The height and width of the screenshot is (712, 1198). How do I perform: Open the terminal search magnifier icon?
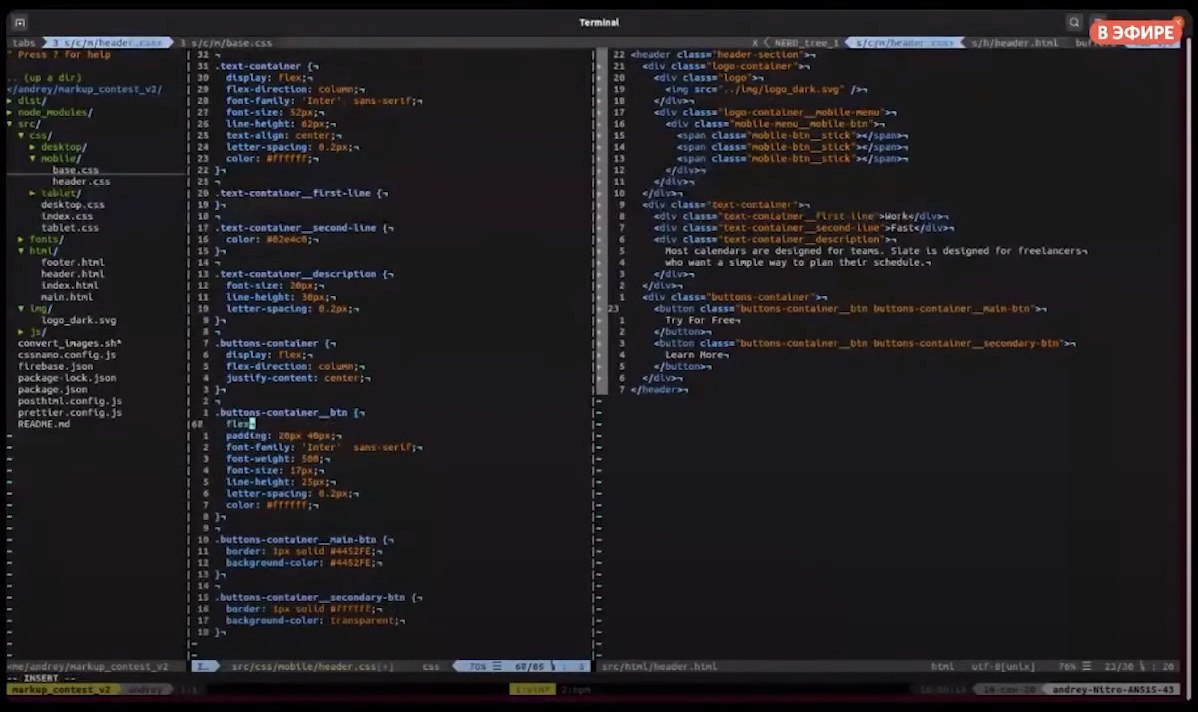coord(1074,22)
